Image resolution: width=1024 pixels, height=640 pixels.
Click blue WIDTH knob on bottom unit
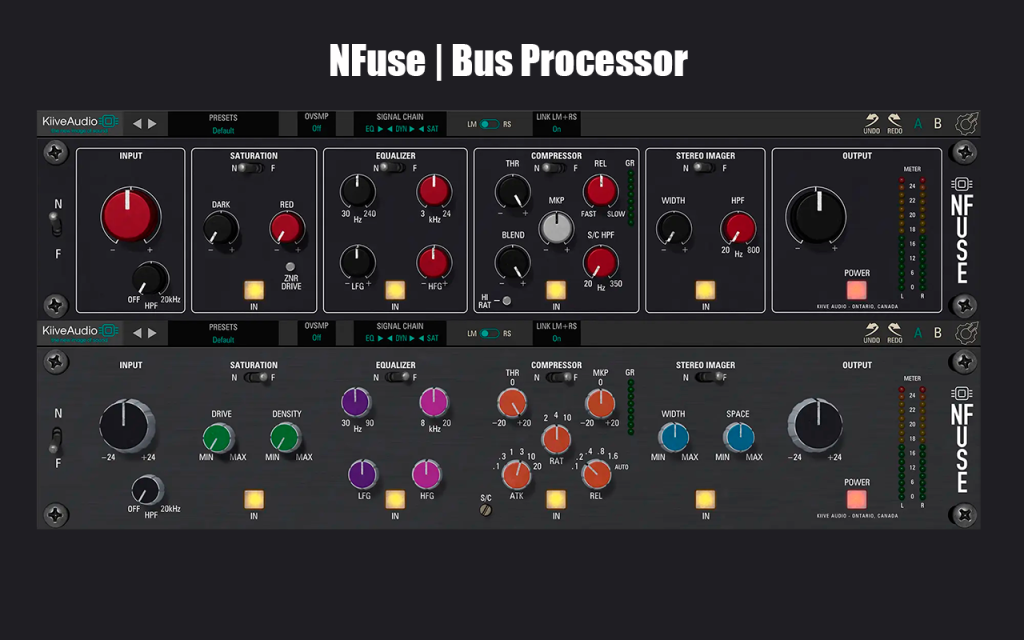click(x=673, y=438)
